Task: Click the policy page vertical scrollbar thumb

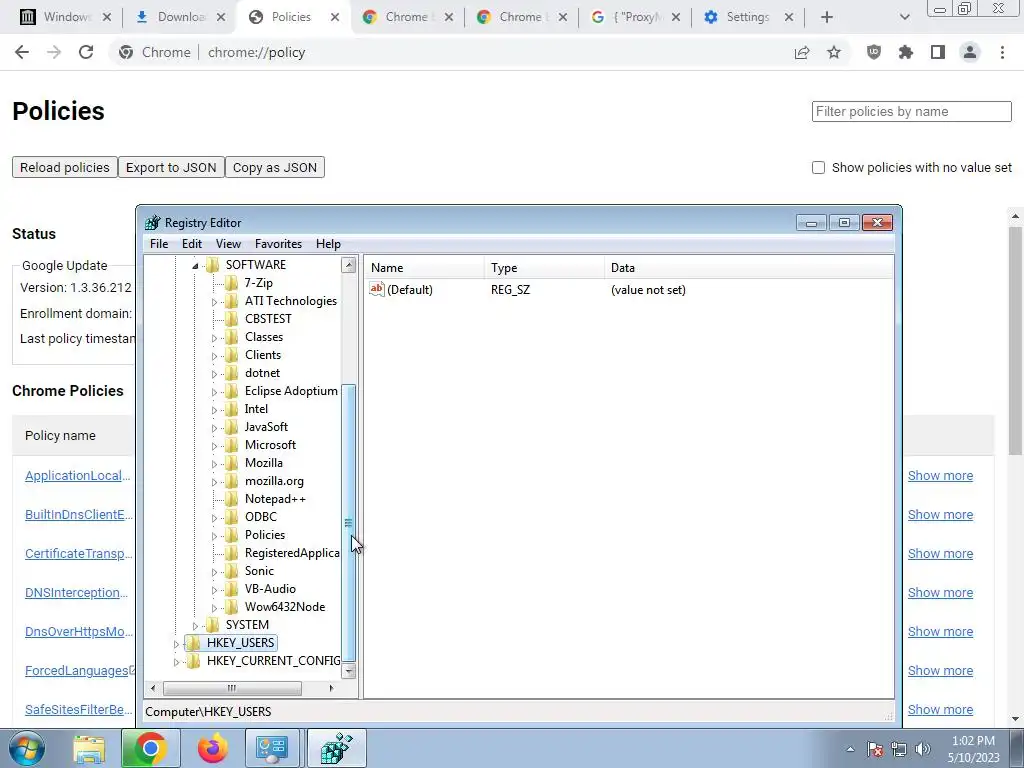Action: point(1015,341)
